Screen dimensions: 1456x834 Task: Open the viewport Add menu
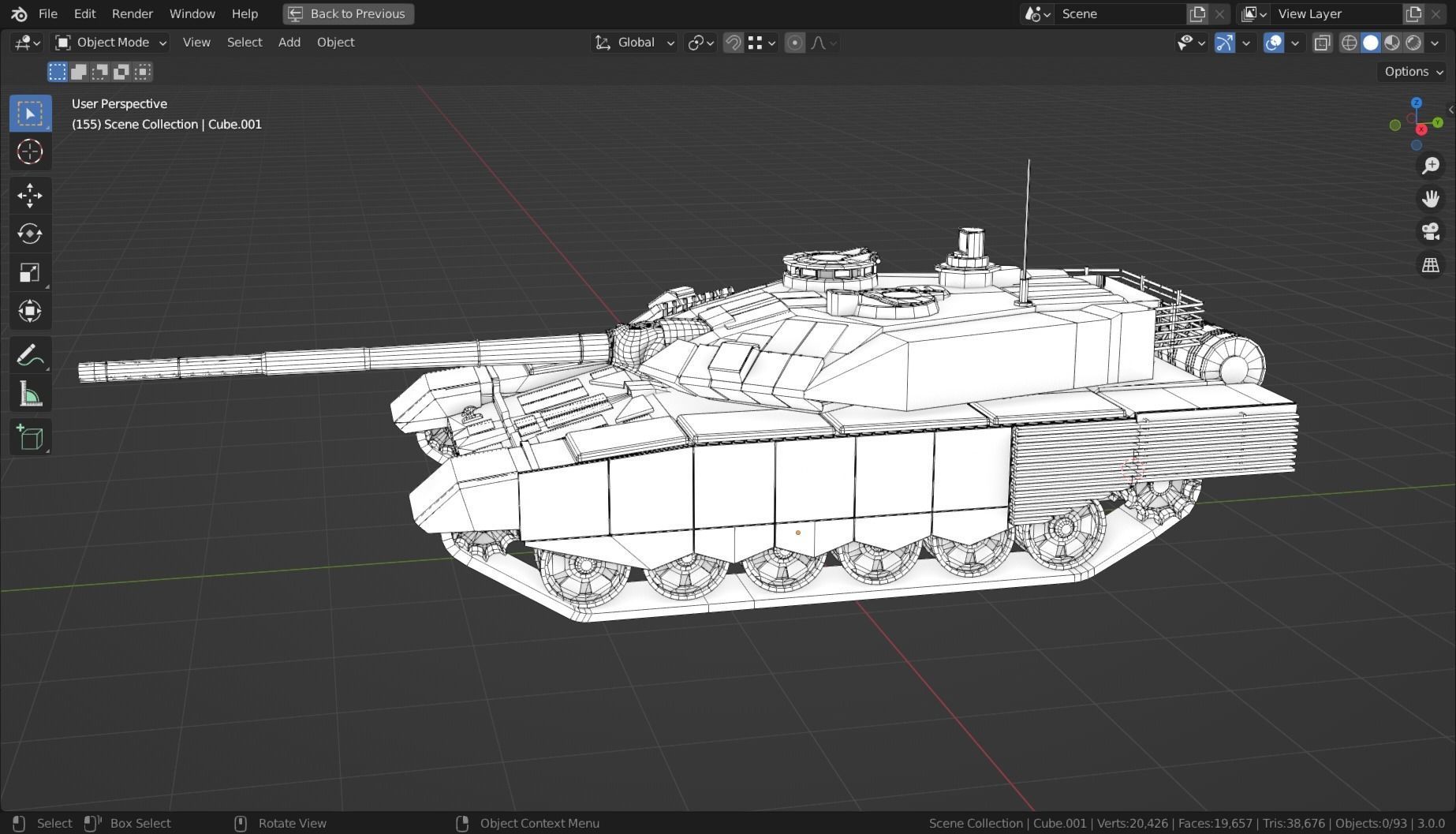click(x=289, y=43)
